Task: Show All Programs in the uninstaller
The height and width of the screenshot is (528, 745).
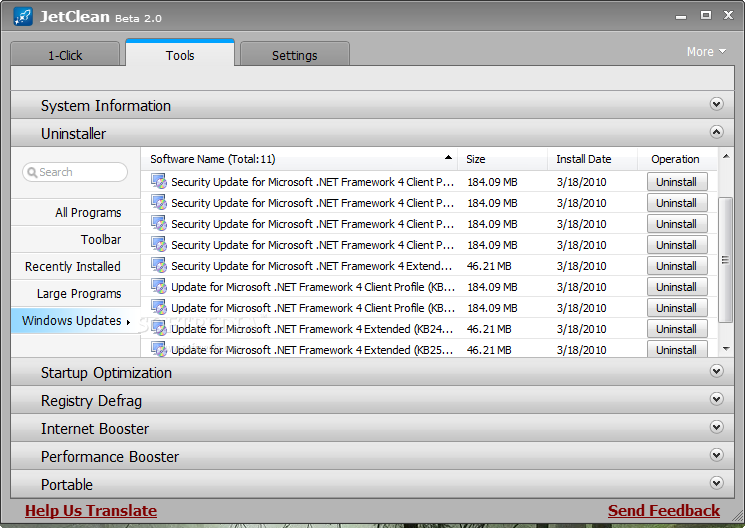Action: click(x=76, y=212)
